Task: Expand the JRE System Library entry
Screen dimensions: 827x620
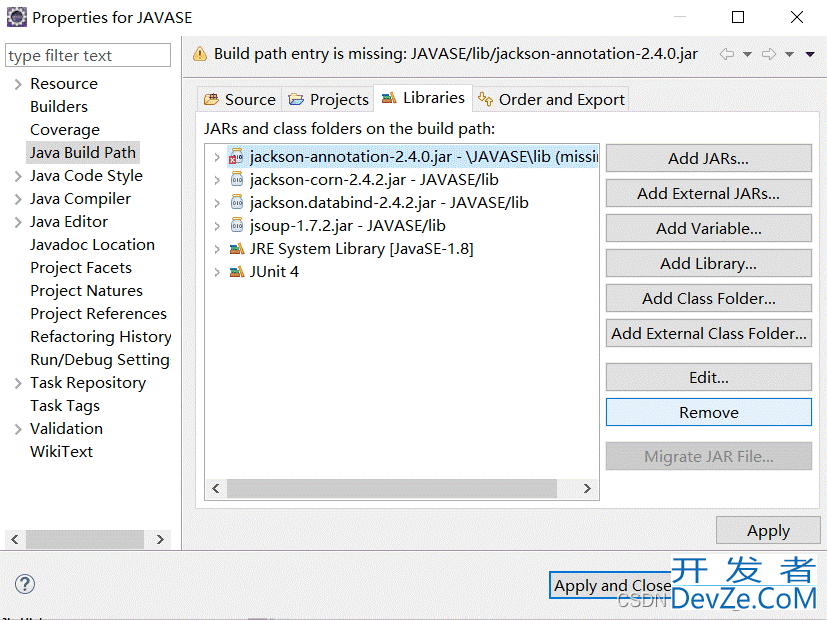Action: coord(217,249)
